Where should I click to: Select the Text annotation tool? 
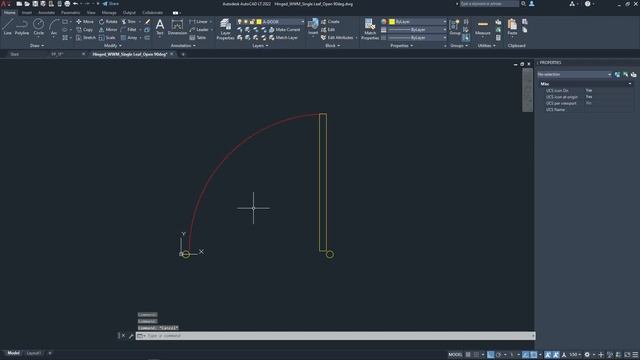[x=160, y=27]
